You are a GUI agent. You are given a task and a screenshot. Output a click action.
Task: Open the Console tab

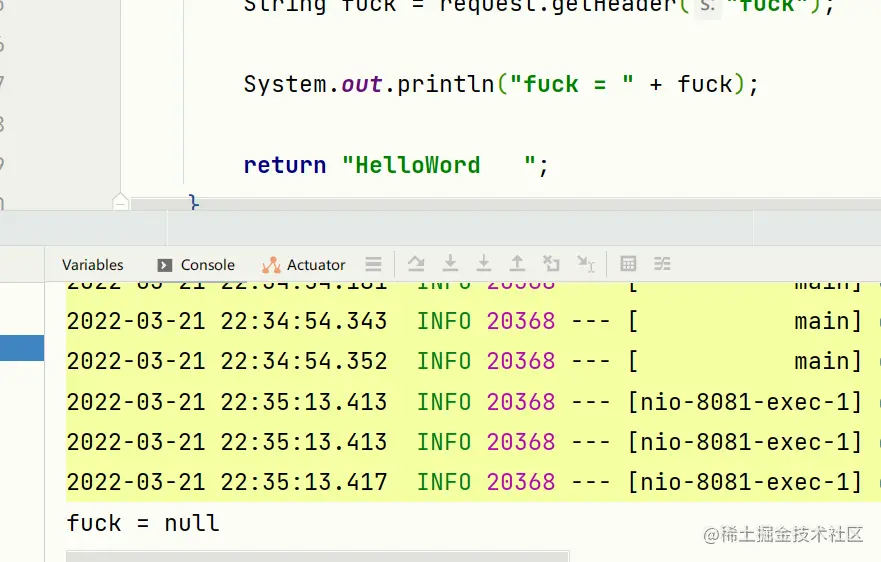pos(196,265)
